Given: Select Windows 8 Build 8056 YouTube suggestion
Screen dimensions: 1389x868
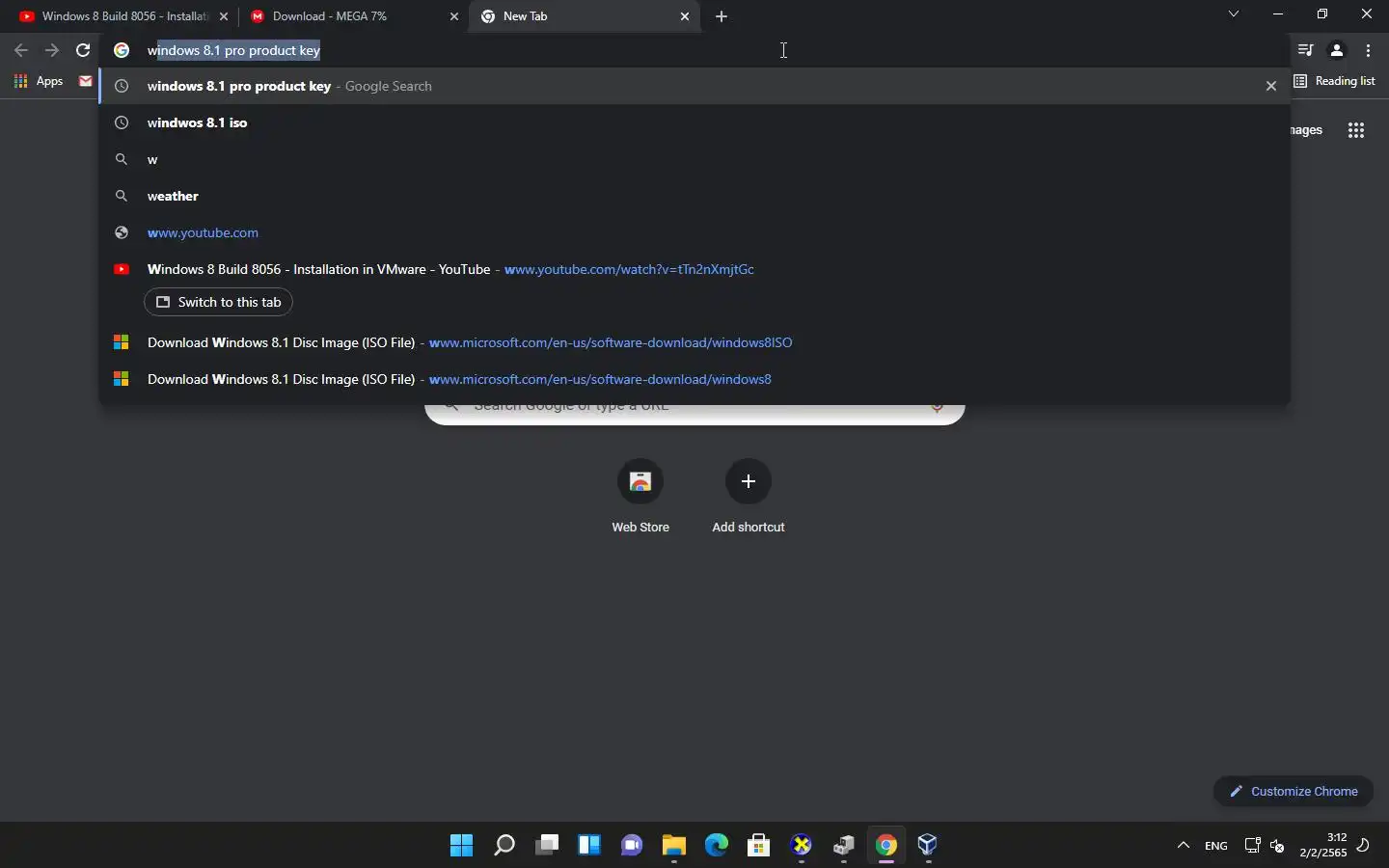Looking at the screenshot, I should (694, 269).
